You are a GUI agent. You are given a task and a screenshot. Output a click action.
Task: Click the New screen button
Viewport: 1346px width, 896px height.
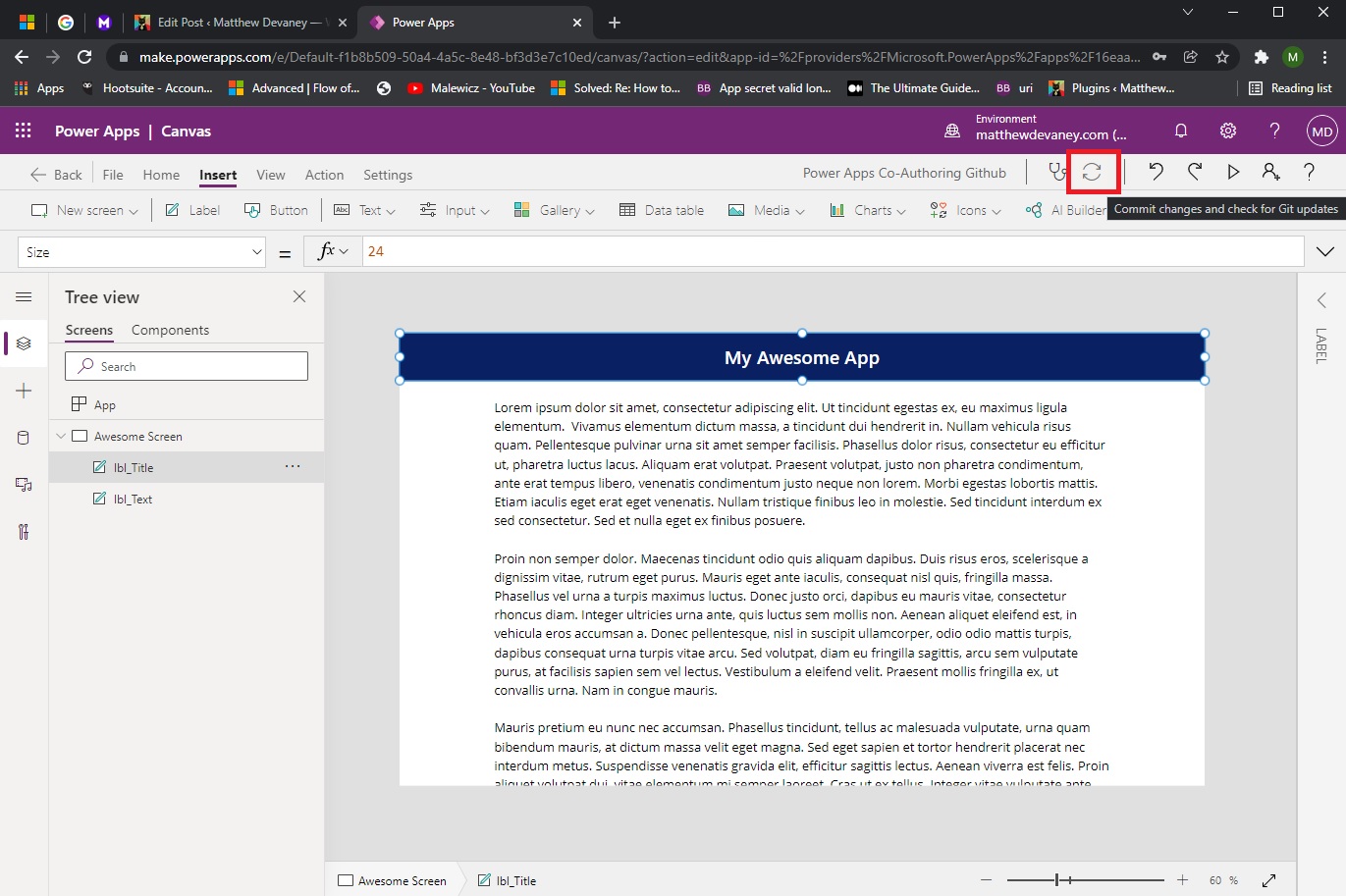click(x=83, y=209)
